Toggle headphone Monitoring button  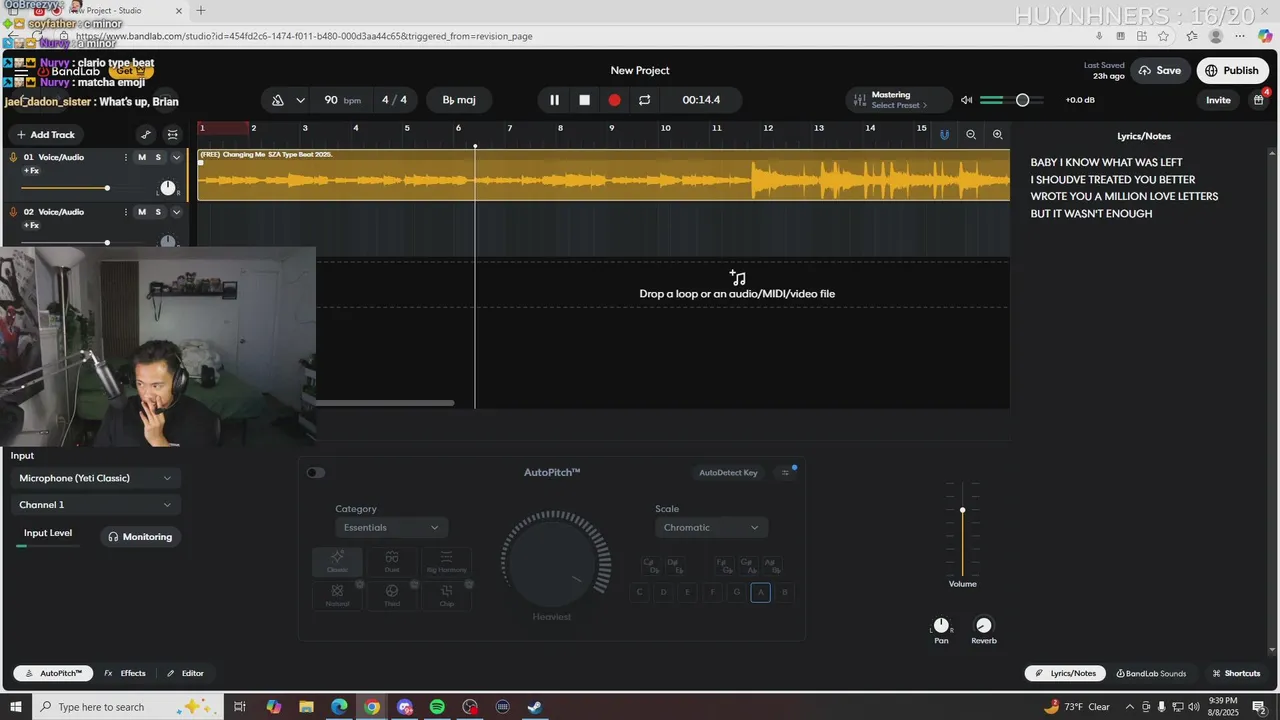pos(140,537)
